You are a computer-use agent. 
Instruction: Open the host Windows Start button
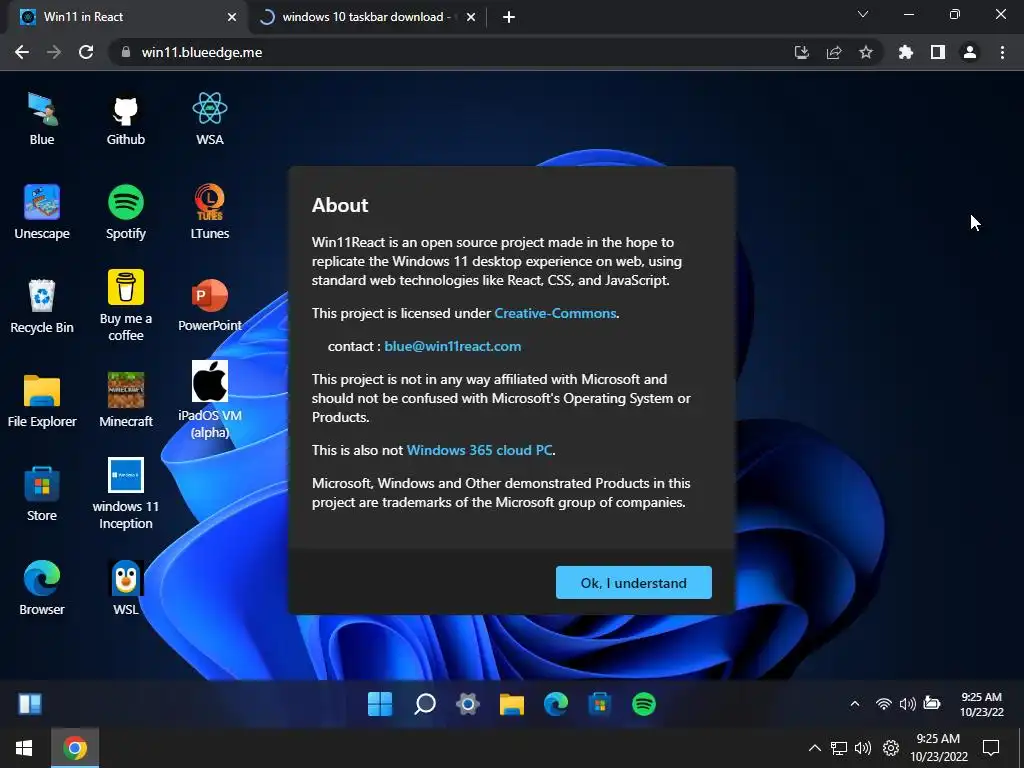(24, 748)
